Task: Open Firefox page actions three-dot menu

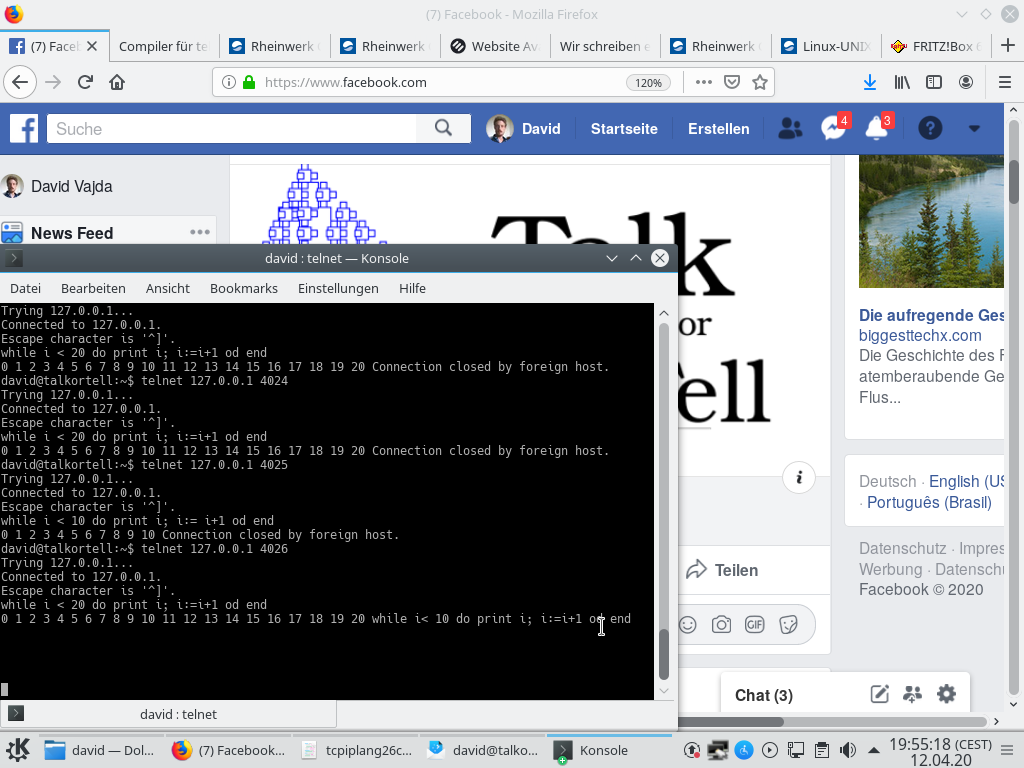Action: click(x=704, y=82)
